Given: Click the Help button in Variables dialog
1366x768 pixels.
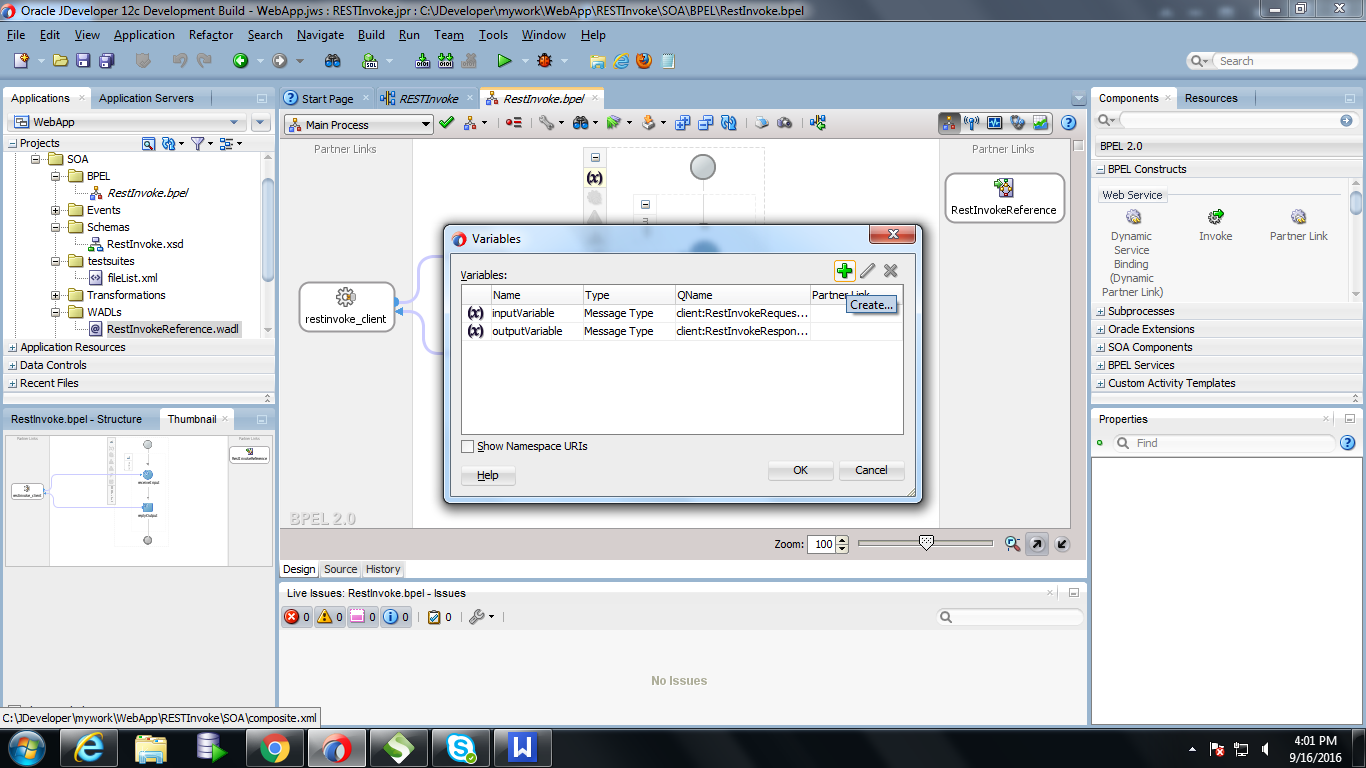Looking at the screenshot, I should (487, 475).
